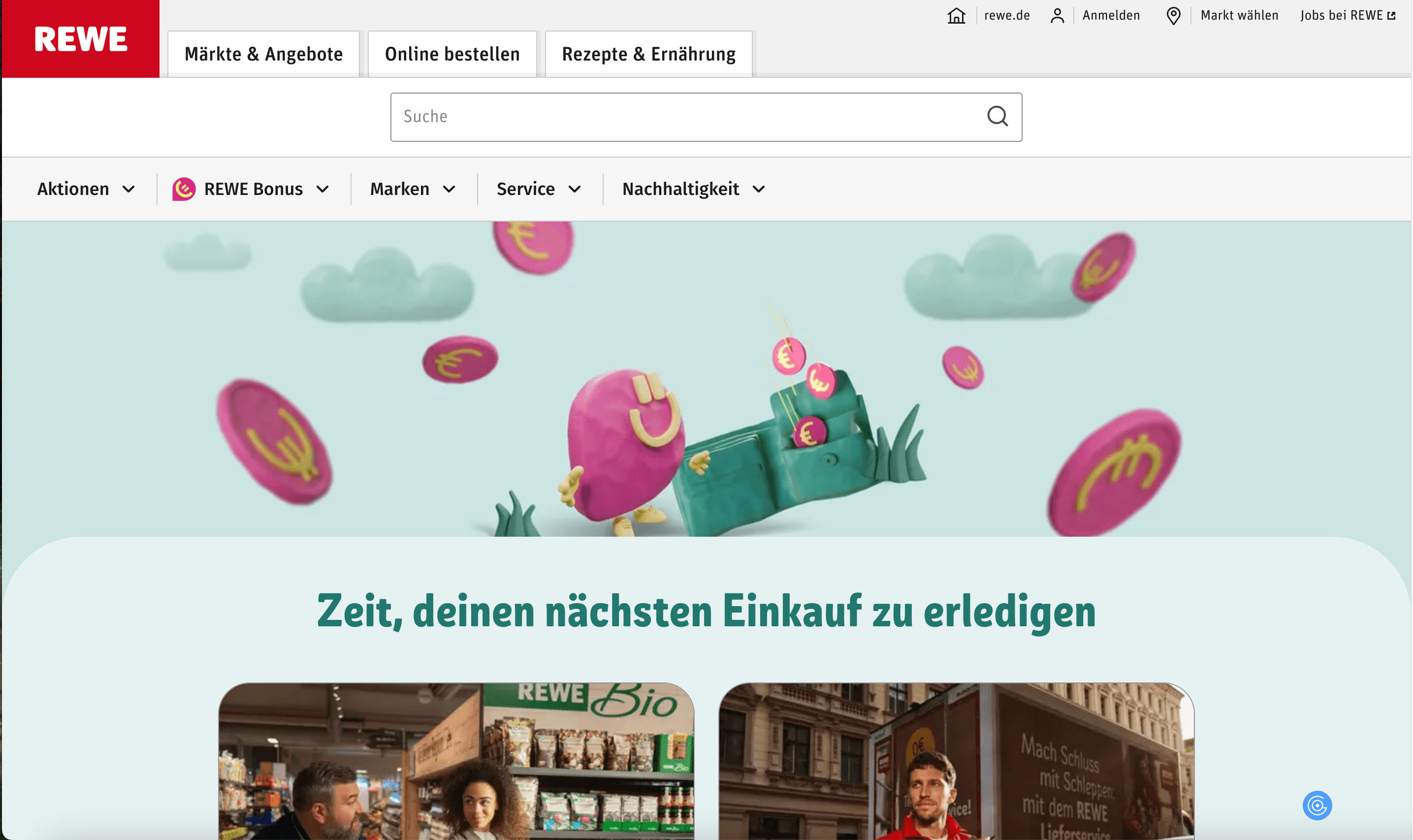This screenshot has width=1413, height=840.
Task: Click the search magnifier icon
Action: point(997,117)
